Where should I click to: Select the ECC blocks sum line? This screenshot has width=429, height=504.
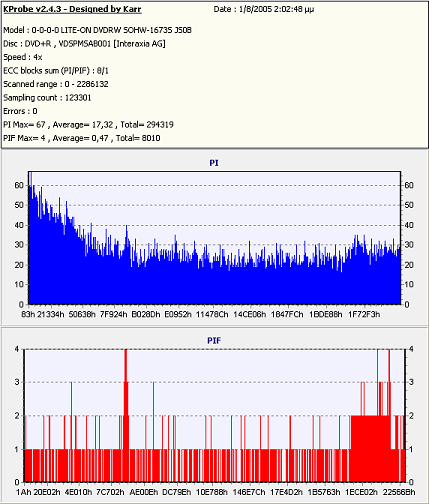tap(56, 71)
